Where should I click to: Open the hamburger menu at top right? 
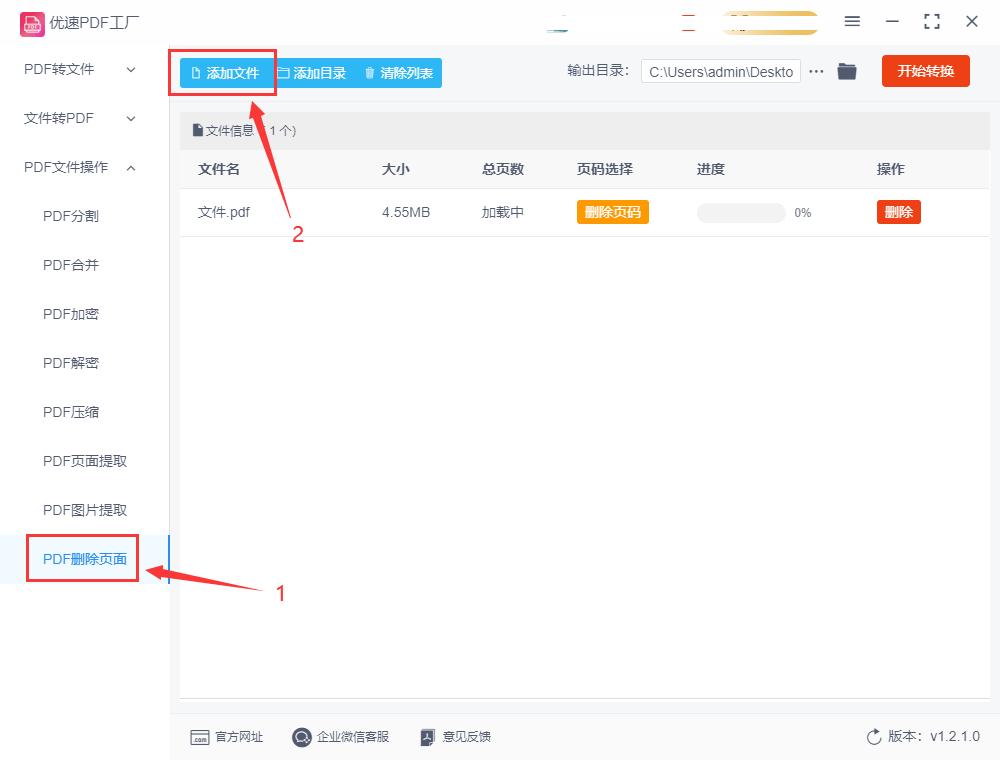[x=853, y=20]
